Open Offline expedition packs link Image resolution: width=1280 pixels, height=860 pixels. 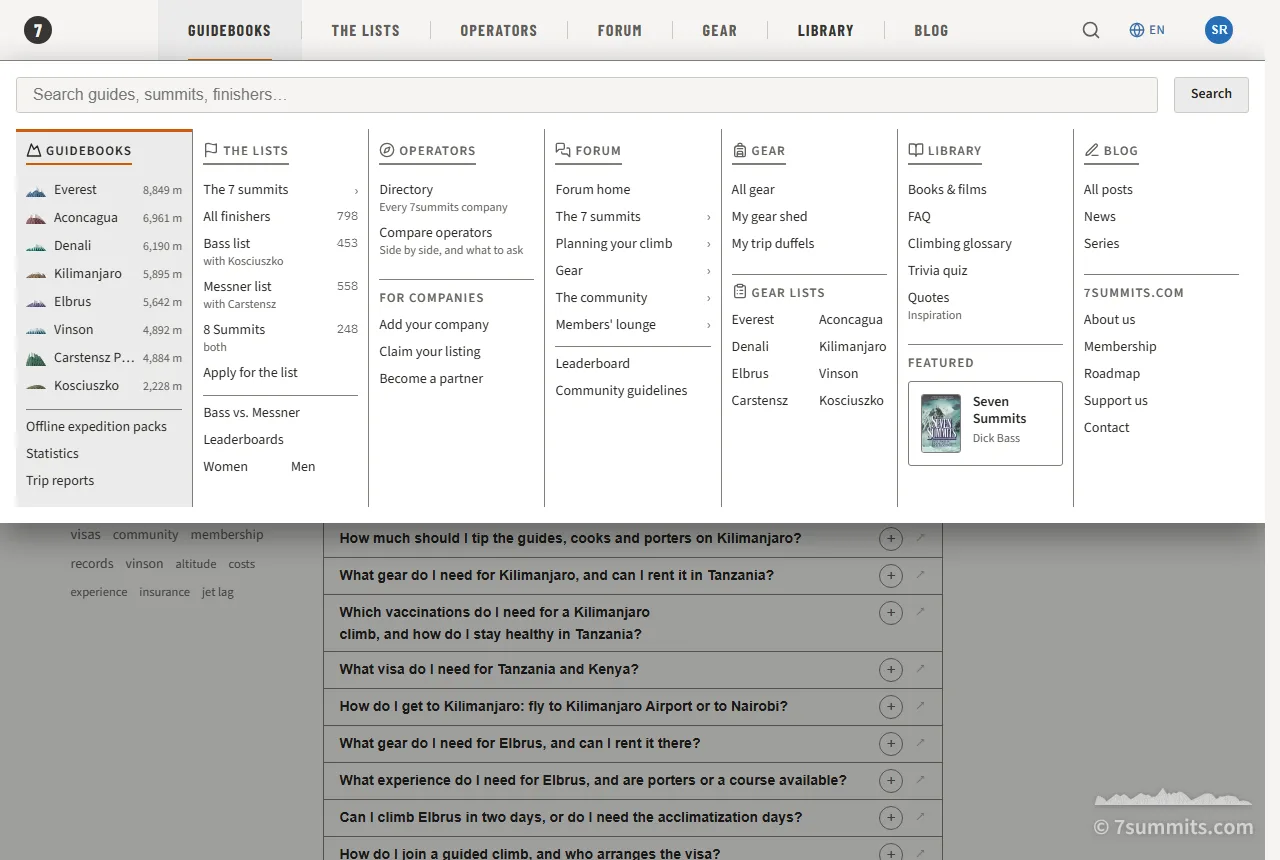(96, 427)
